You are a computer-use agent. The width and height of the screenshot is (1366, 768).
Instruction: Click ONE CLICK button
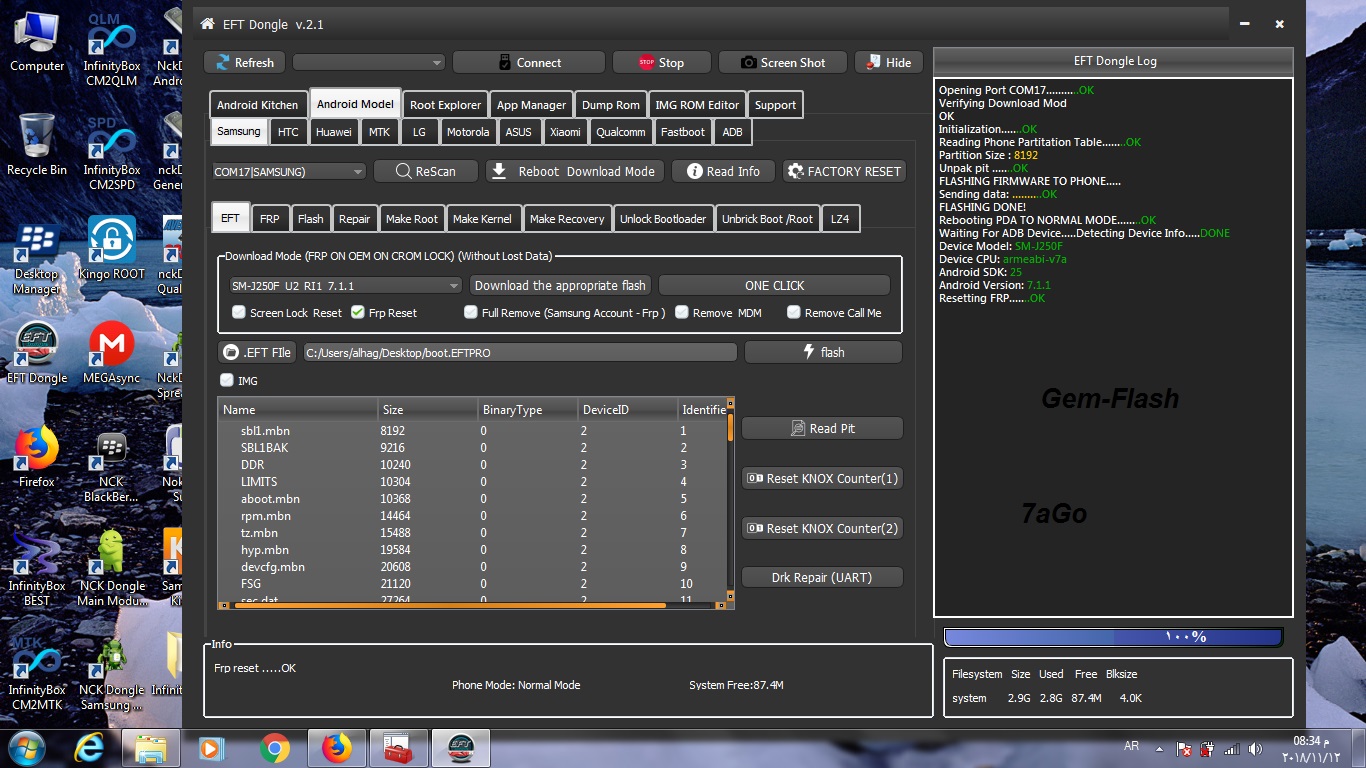[774, 285]
